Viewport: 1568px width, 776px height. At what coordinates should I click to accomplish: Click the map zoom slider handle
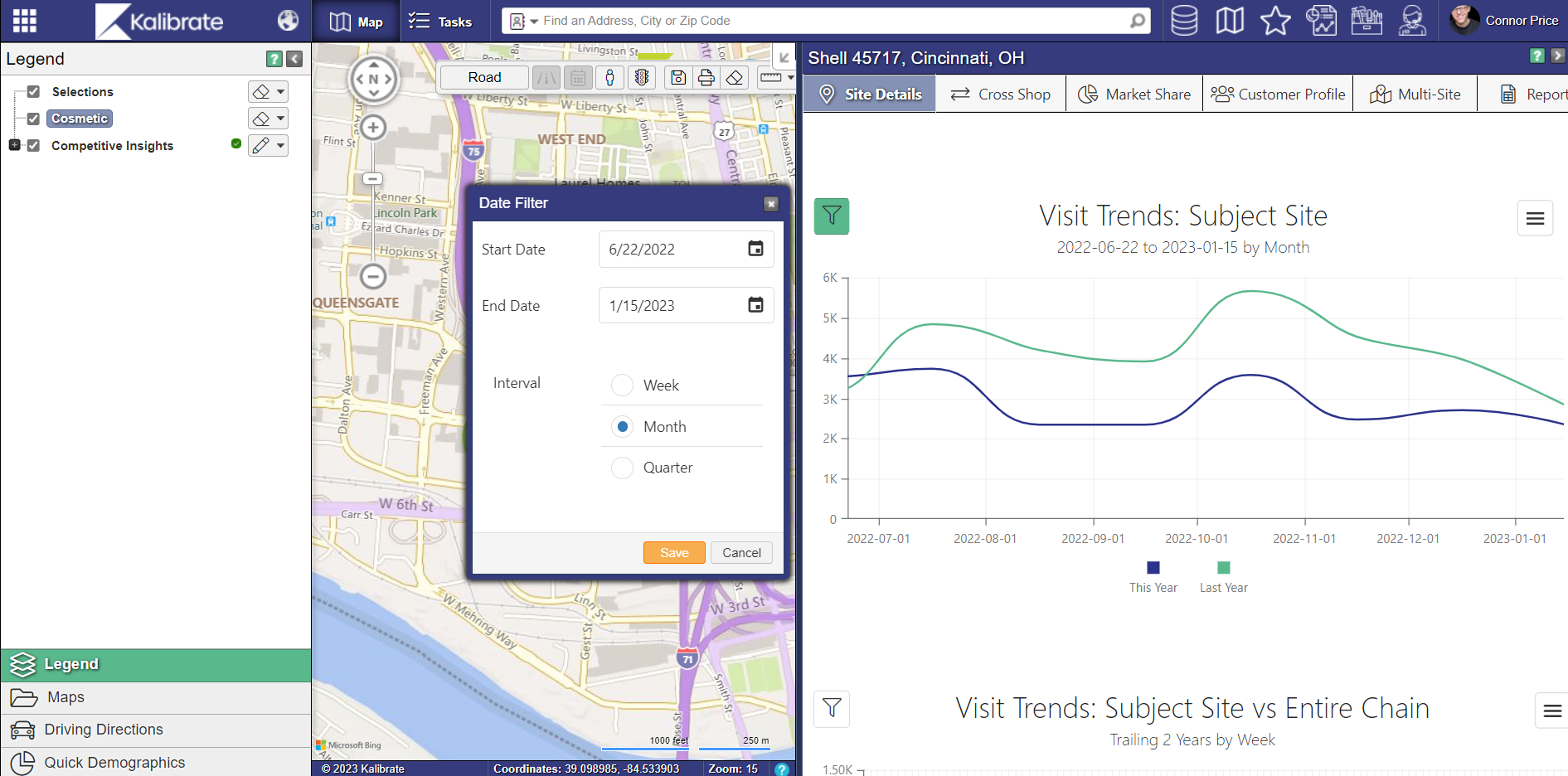[373, 179]
